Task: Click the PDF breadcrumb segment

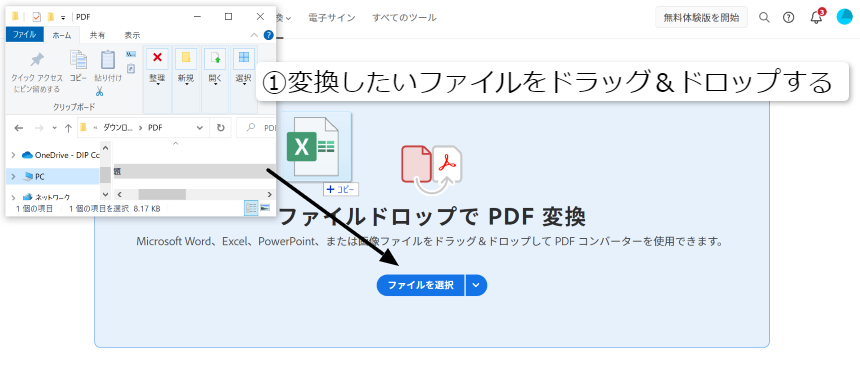Action: coord(155,128)
